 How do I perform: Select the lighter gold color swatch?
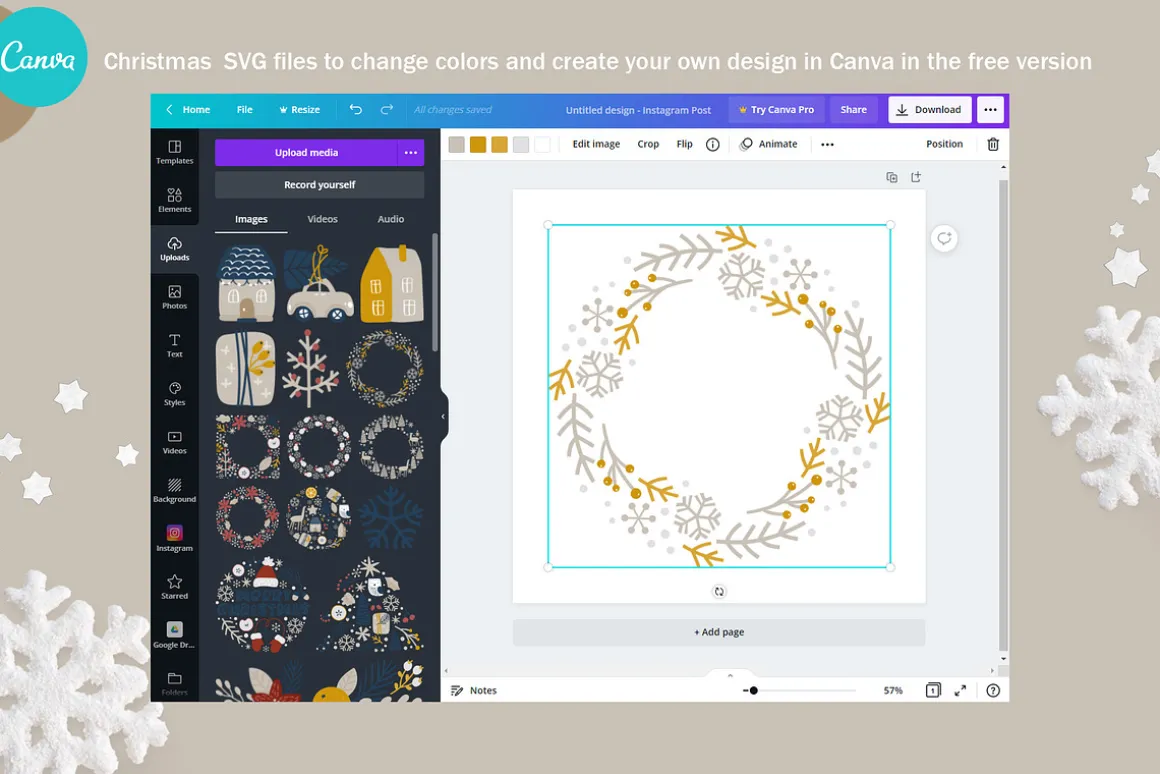[499, 144]
